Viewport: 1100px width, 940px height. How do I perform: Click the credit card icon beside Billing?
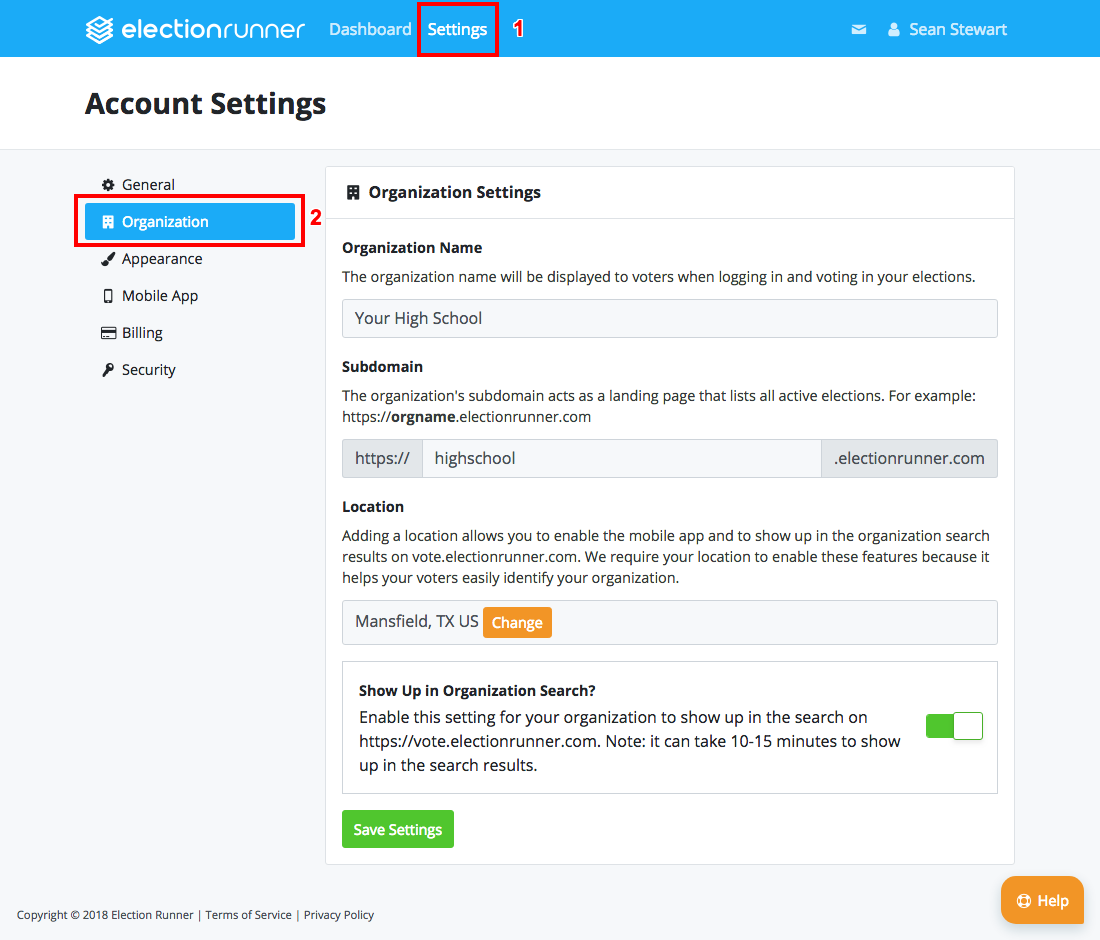tap(109, 333)
